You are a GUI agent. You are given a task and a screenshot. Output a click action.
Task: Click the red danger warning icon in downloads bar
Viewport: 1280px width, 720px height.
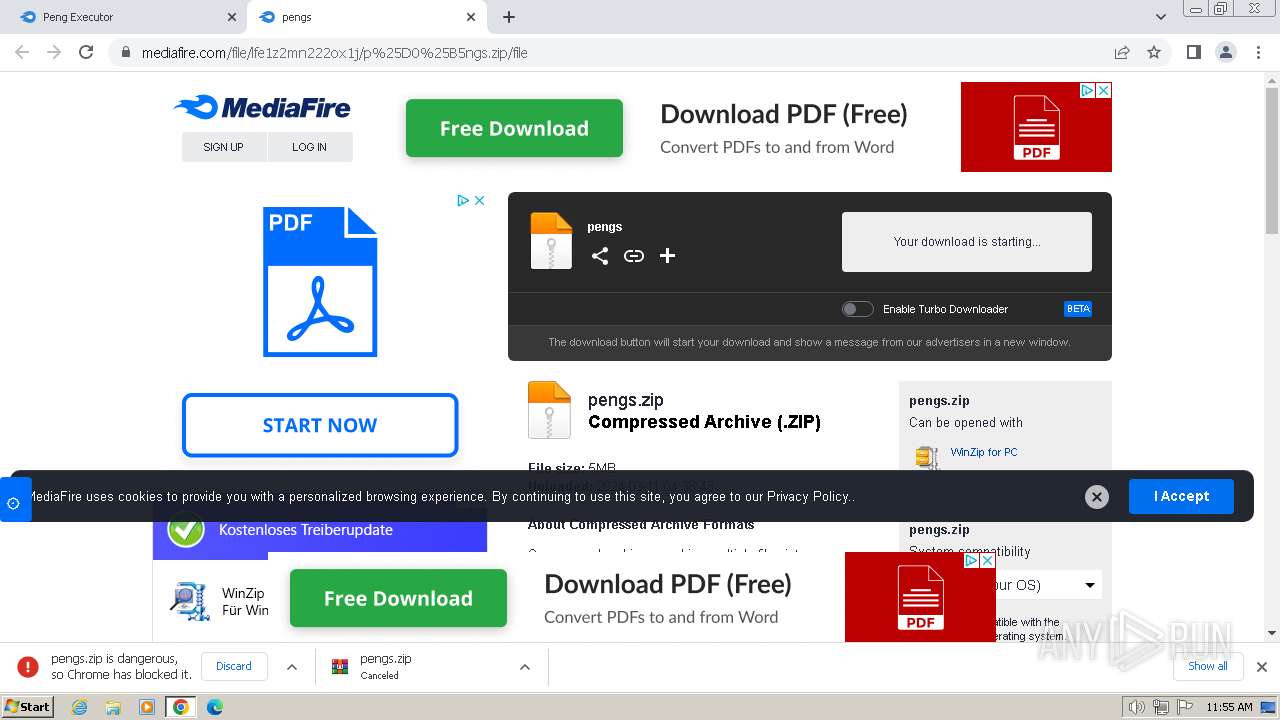(28, 667)
